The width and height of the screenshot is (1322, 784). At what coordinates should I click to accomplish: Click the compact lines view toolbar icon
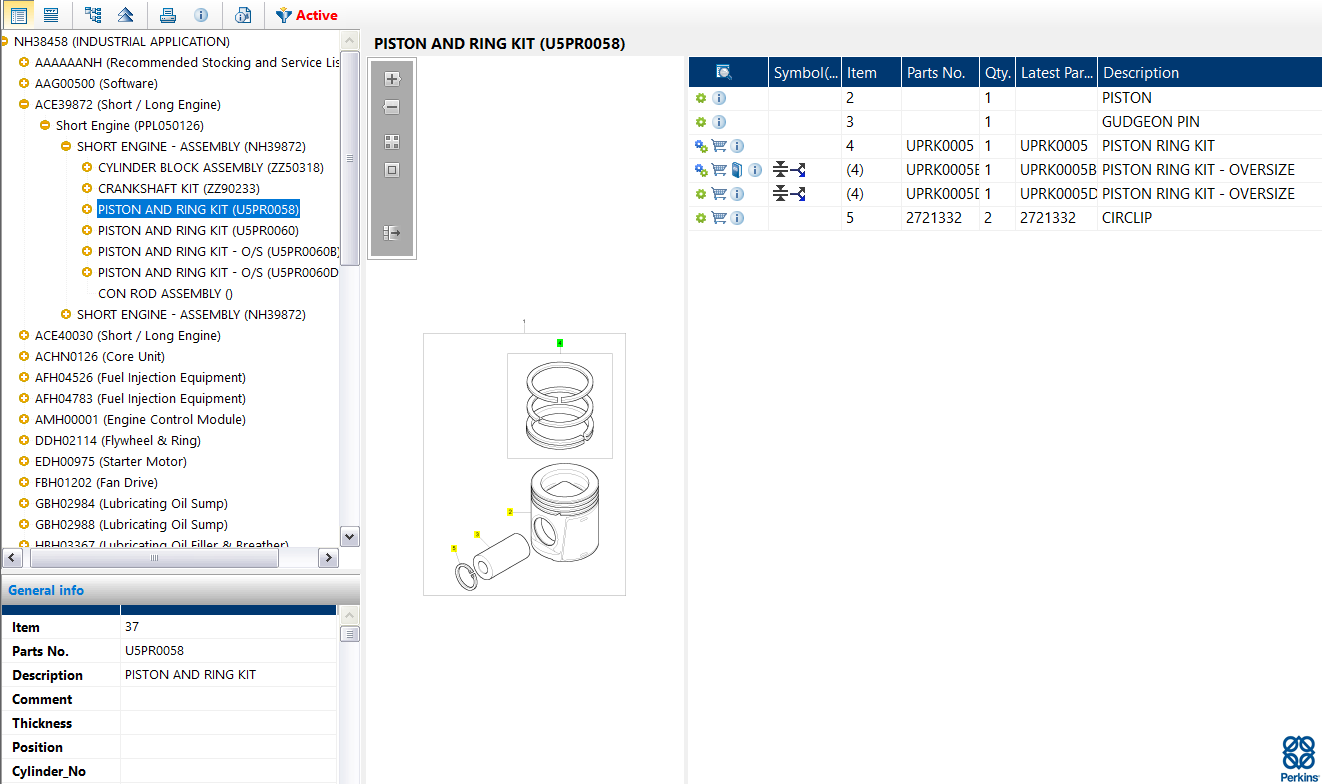click(51, 15)
